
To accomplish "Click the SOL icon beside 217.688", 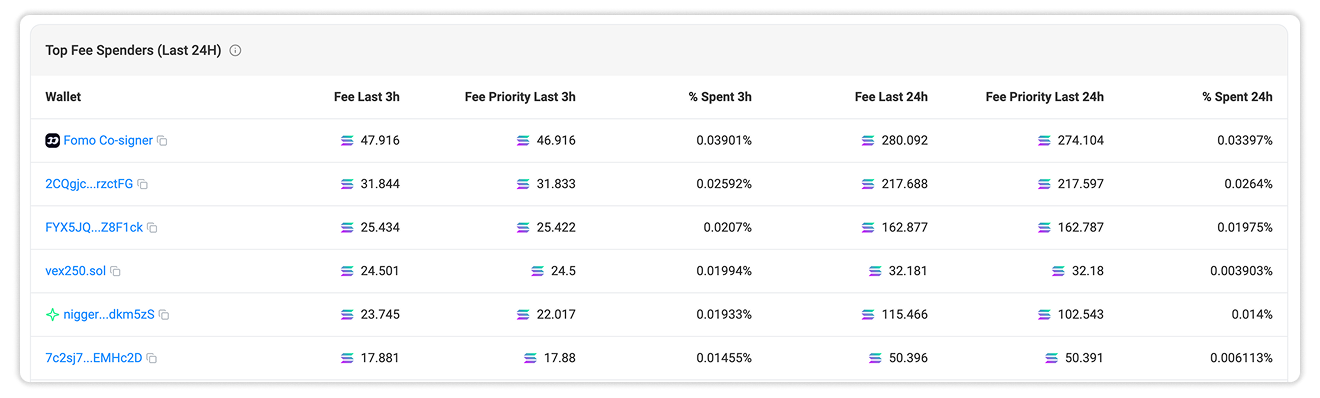I will [868, 184].
